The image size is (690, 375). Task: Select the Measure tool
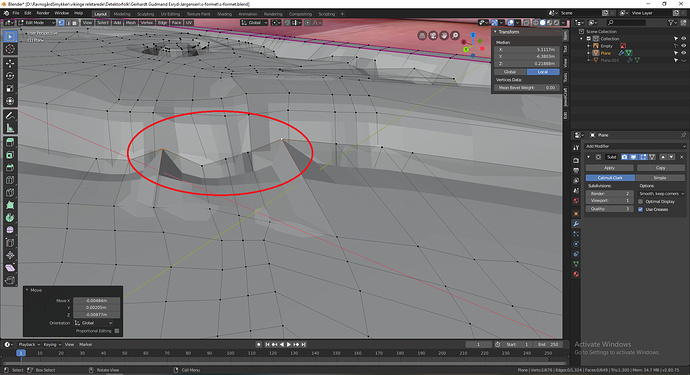click(10, 128)
